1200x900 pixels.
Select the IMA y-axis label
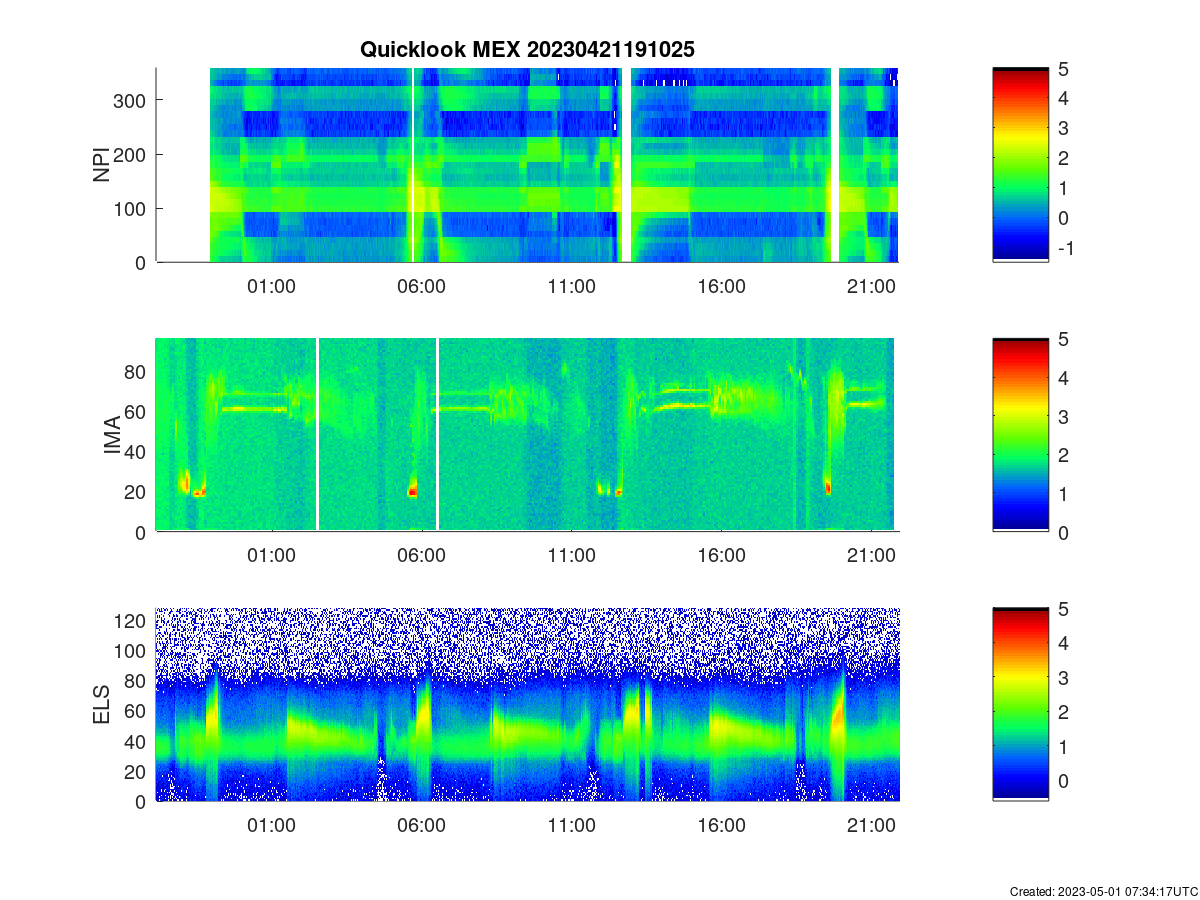(x=111, y=436)
